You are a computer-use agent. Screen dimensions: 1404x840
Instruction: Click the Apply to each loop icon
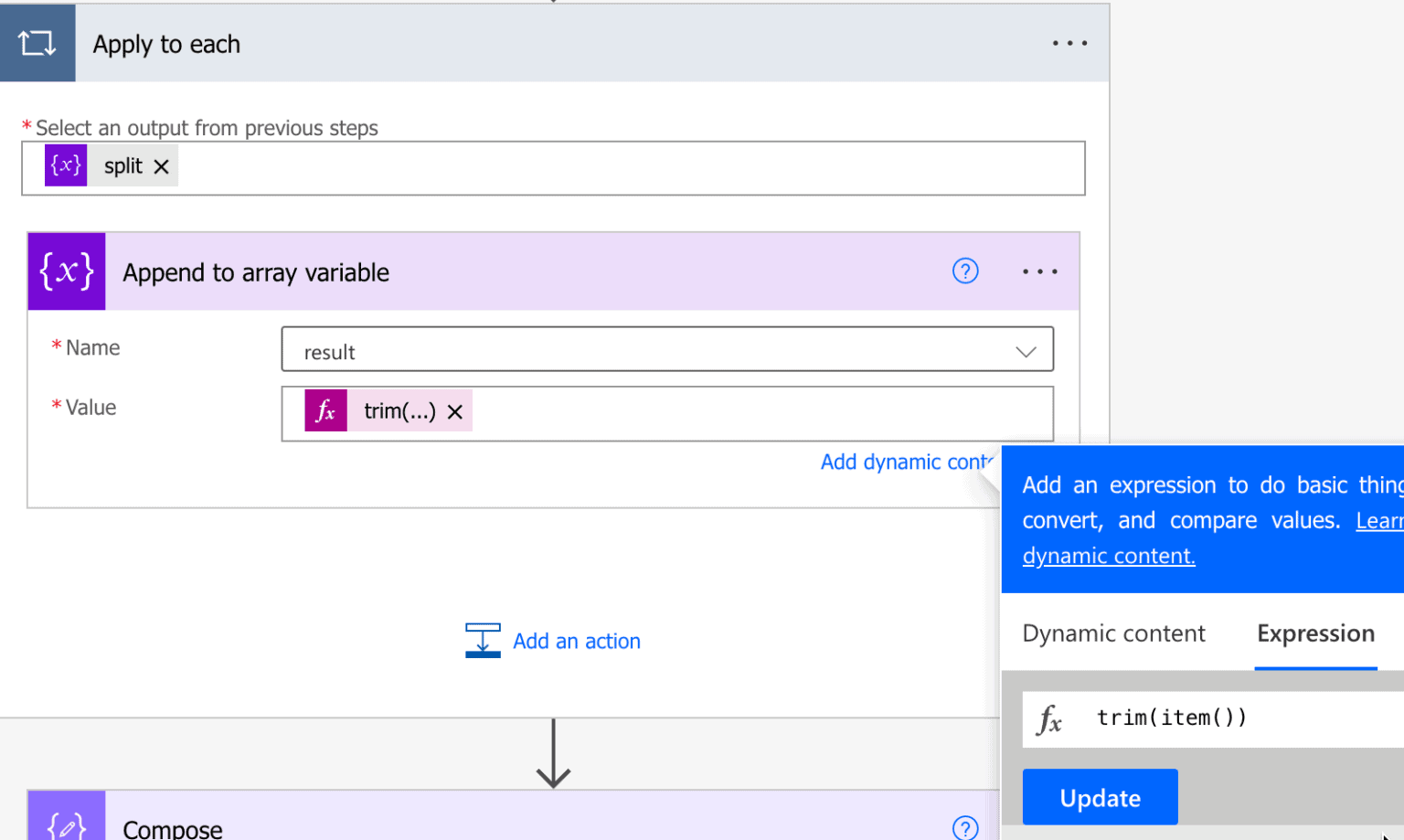(37, 43)
